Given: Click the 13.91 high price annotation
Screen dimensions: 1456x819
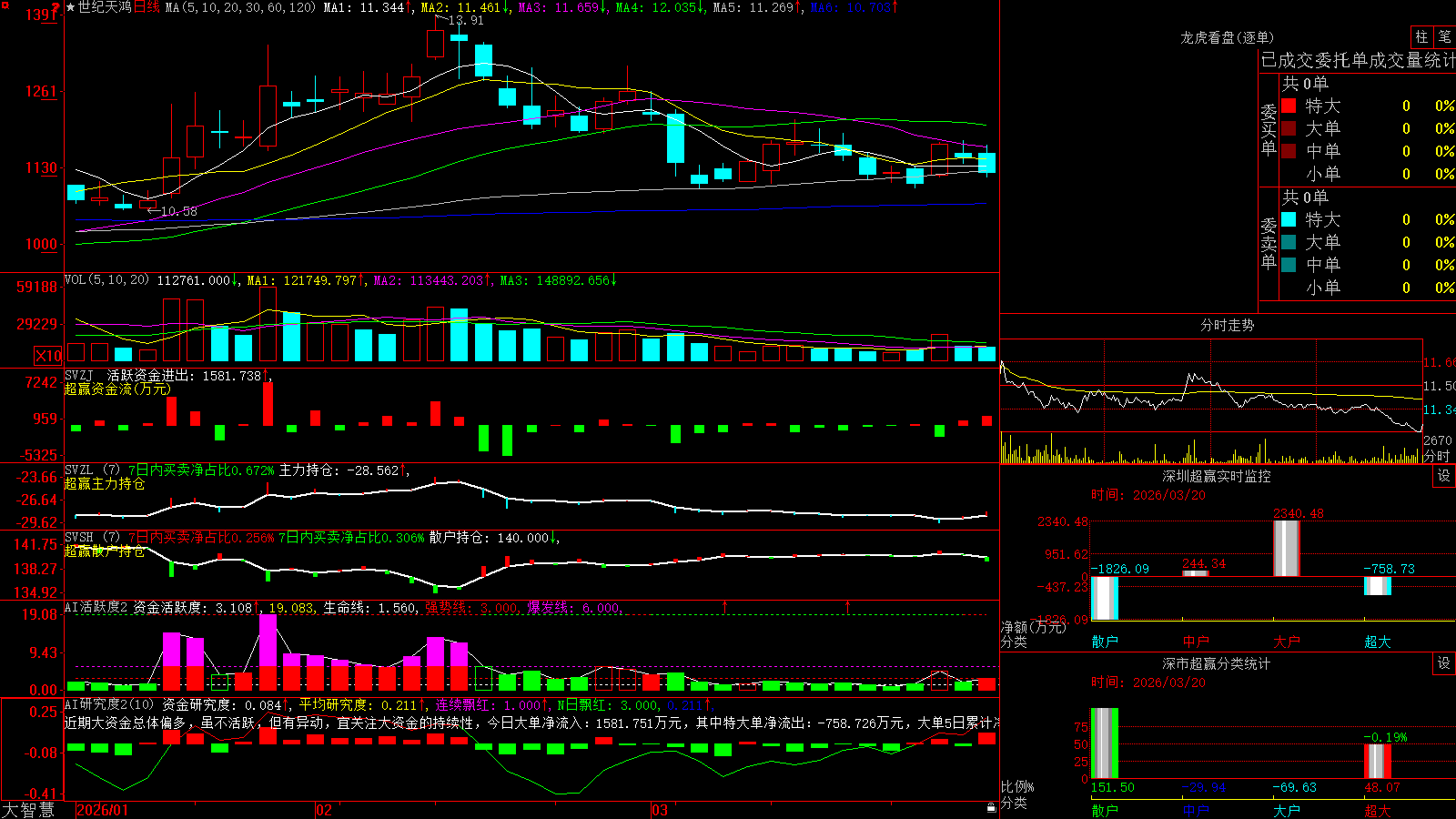Looking at the screenshot, I should [x=466, y=20].
